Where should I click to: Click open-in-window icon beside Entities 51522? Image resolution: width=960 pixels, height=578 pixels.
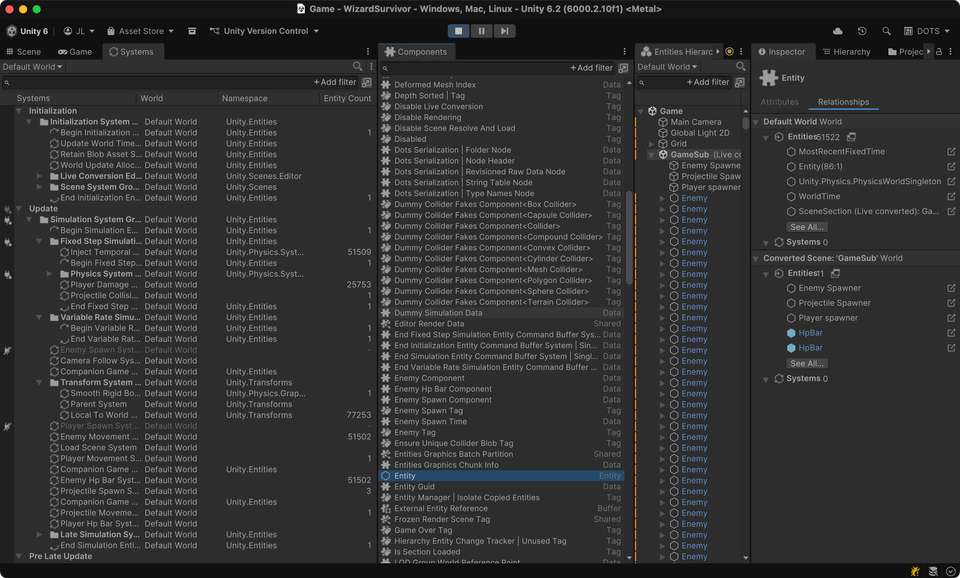pyautogui.click(x=851, y=137)
